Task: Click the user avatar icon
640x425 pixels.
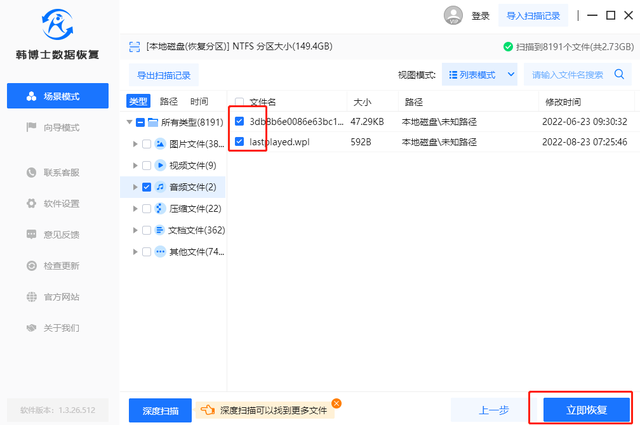Action: pos(453,16)
